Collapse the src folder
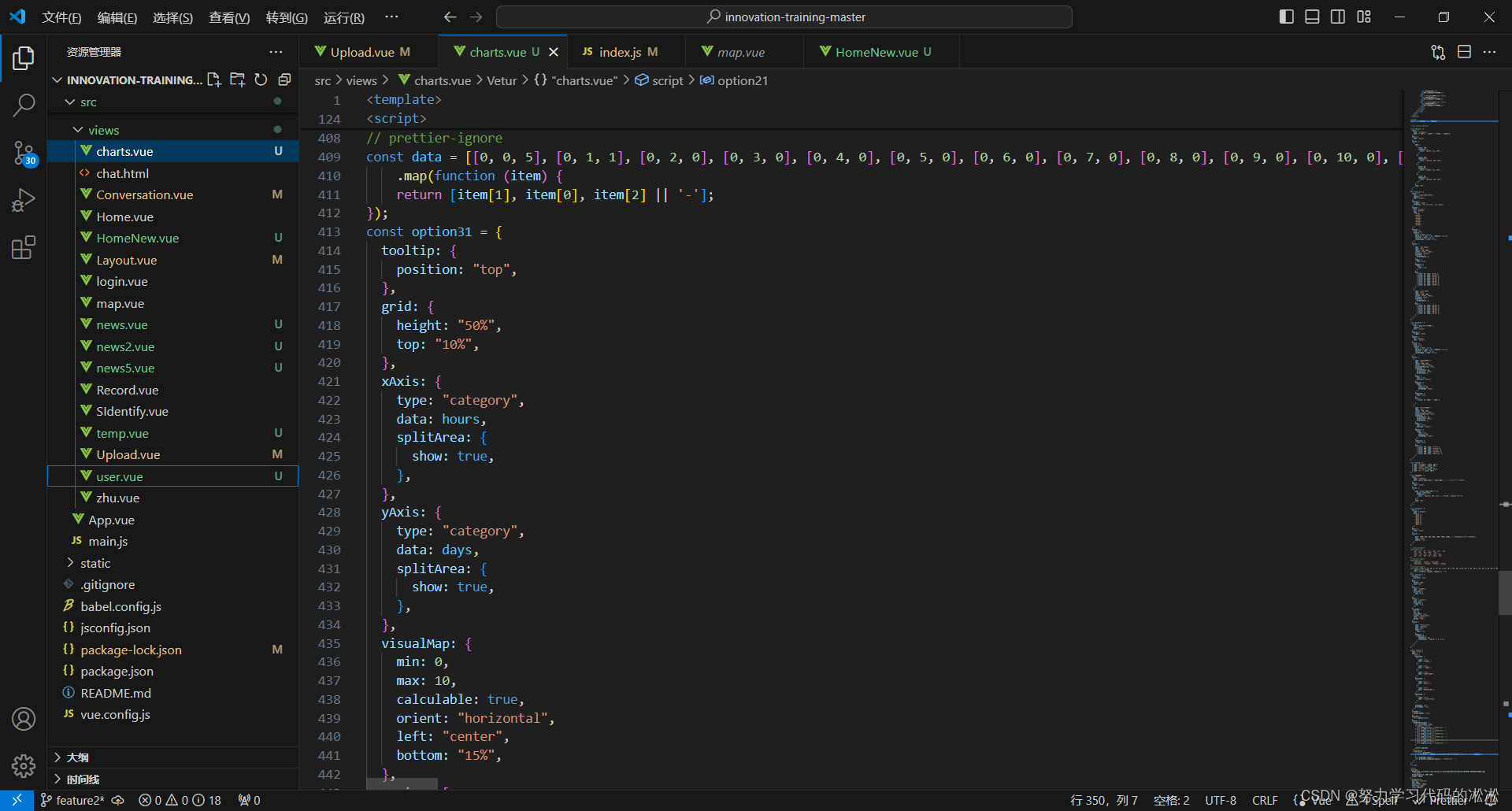The image size is (1512, 811). (x=70, y=102)
